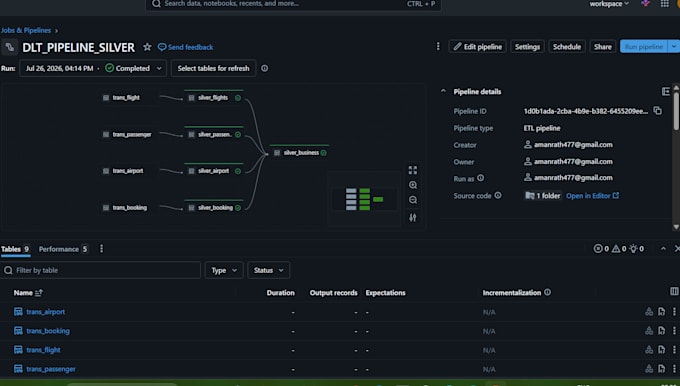Viewport: 680px width, 386px height.
Task: Open the pipeline kebab menu beside Edit pipeline
Action: pos(438,46)
